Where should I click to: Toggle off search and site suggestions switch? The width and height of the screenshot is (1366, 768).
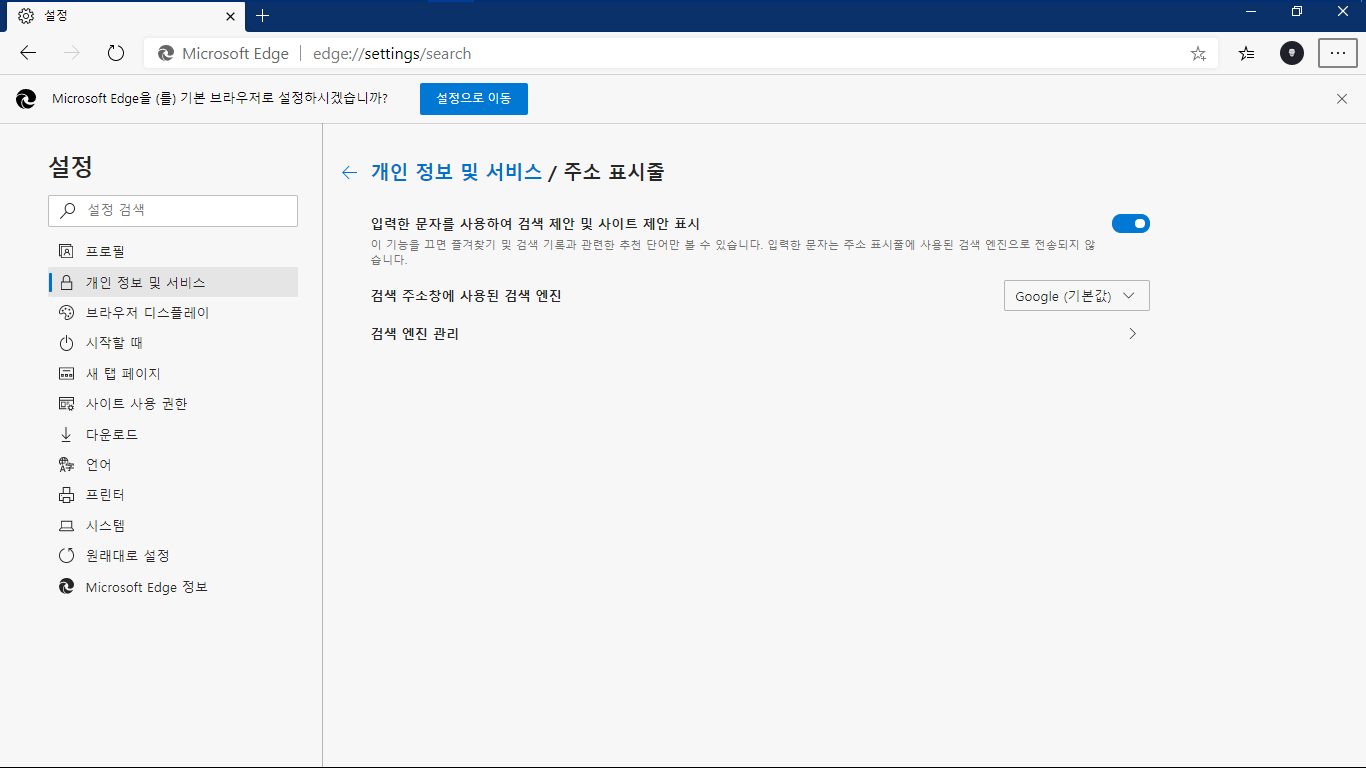point(1131,224)
